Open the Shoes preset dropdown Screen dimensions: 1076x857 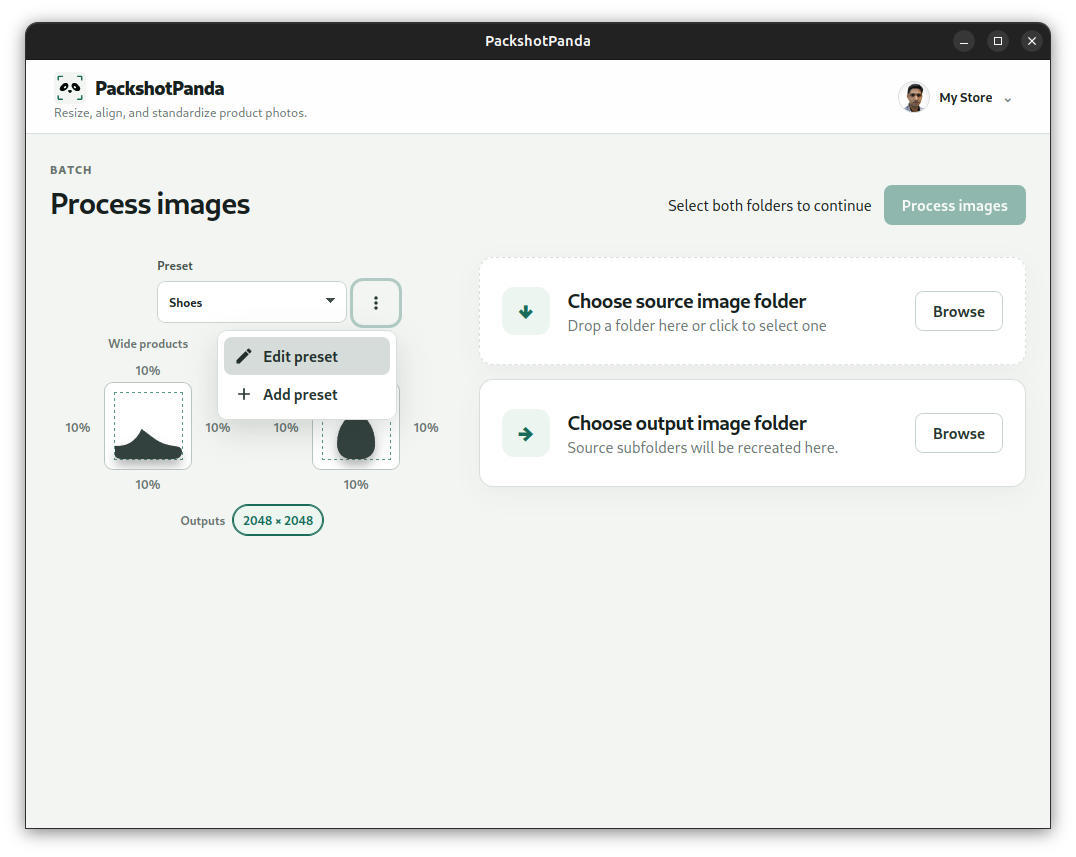click(x=252, y=302)
